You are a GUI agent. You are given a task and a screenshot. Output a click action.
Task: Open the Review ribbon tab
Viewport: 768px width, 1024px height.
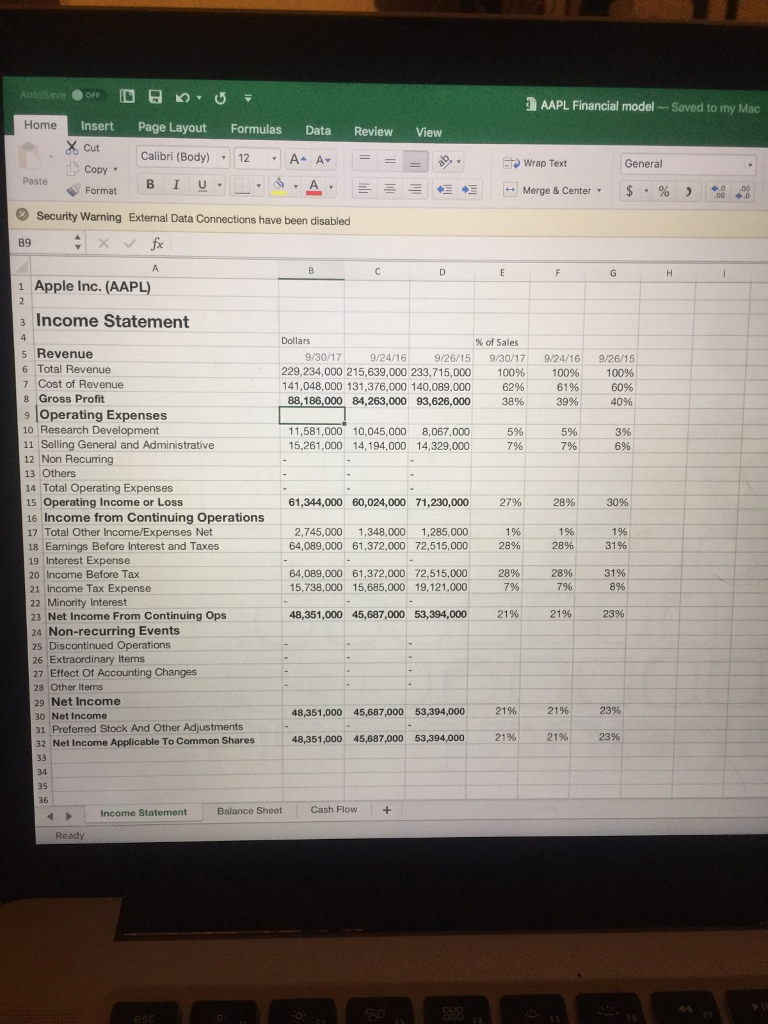coord(373,131)
